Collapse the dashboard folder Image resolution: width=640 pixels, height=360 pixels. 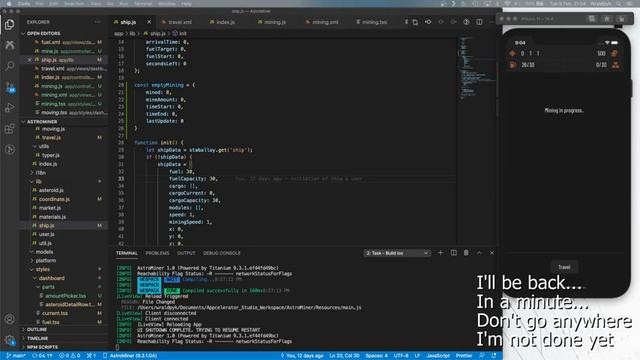(63, 278)
